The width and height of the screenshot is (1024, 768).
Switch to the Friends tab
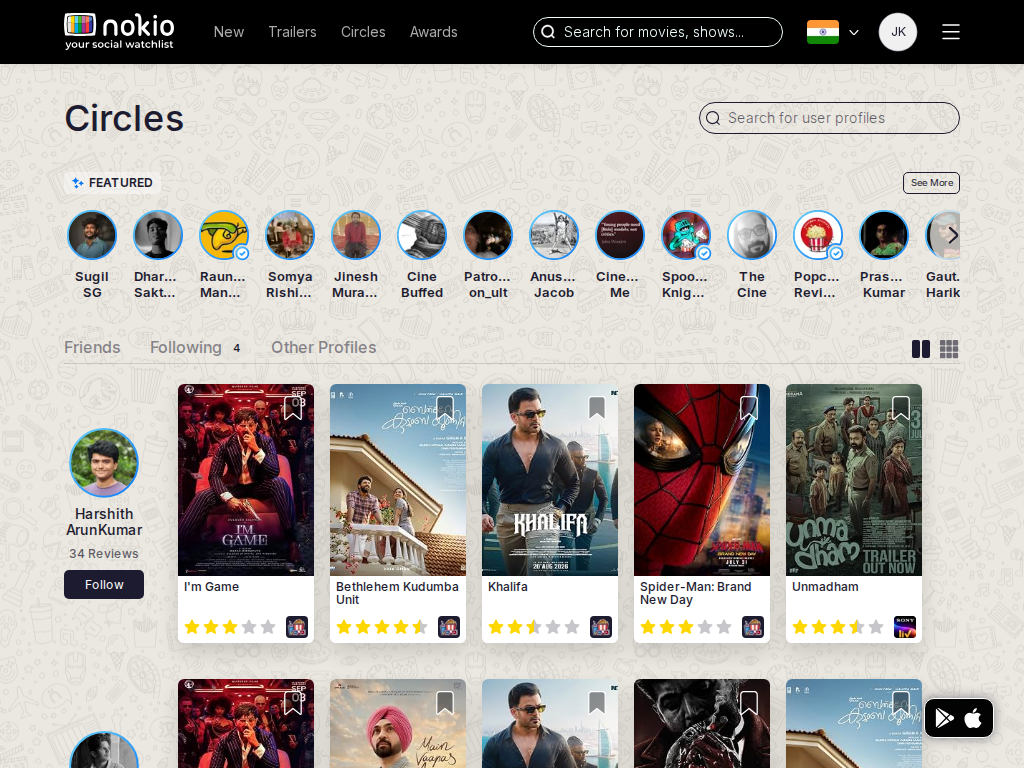(x=92, y=347)
